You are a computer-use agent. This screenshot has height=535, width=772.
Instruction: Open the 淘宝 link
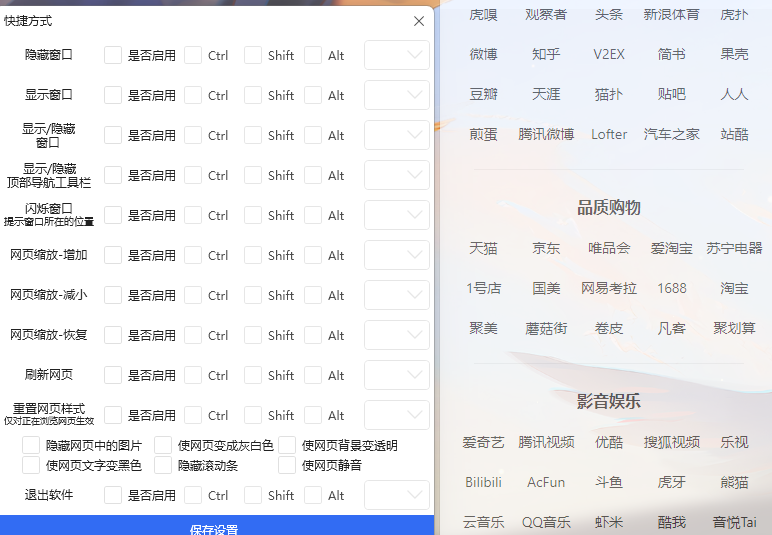click(x=734, y=288)
